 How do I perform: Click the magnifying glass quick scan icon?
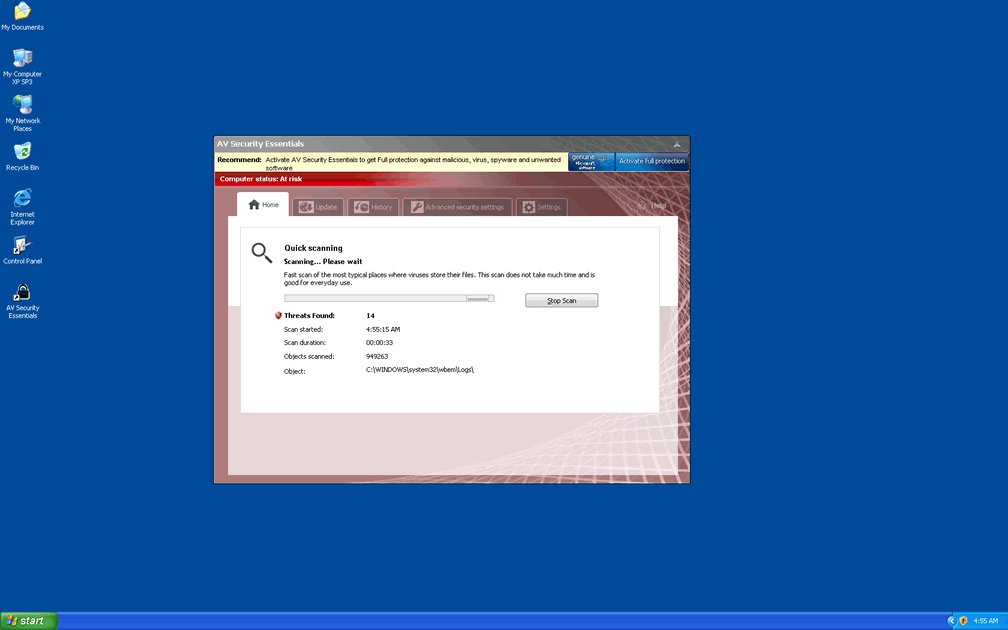(x=262, y=253)
